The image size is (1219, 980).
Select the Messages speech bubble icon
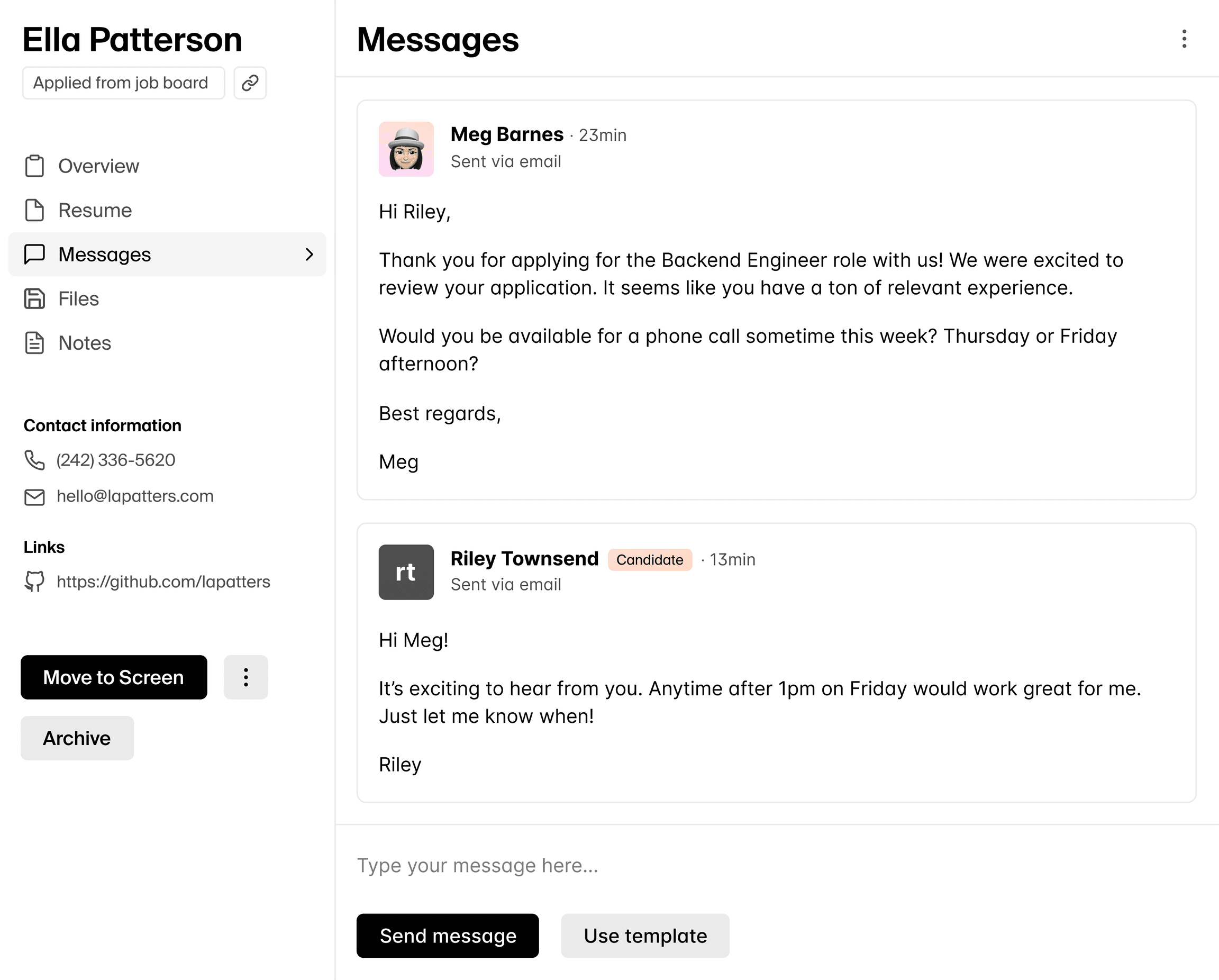(x=34, y=254)
